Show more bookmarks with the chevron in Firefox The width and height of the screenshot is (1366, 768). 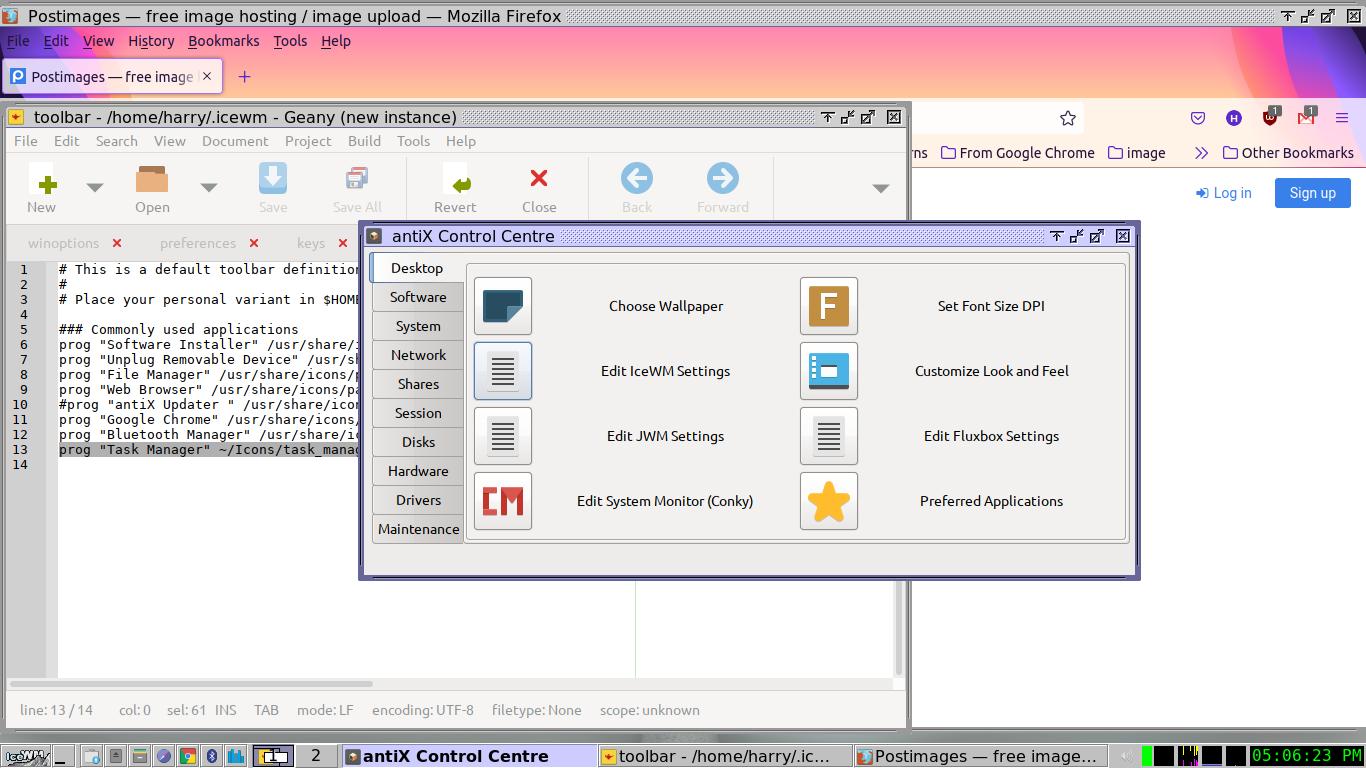(1201, 153)
